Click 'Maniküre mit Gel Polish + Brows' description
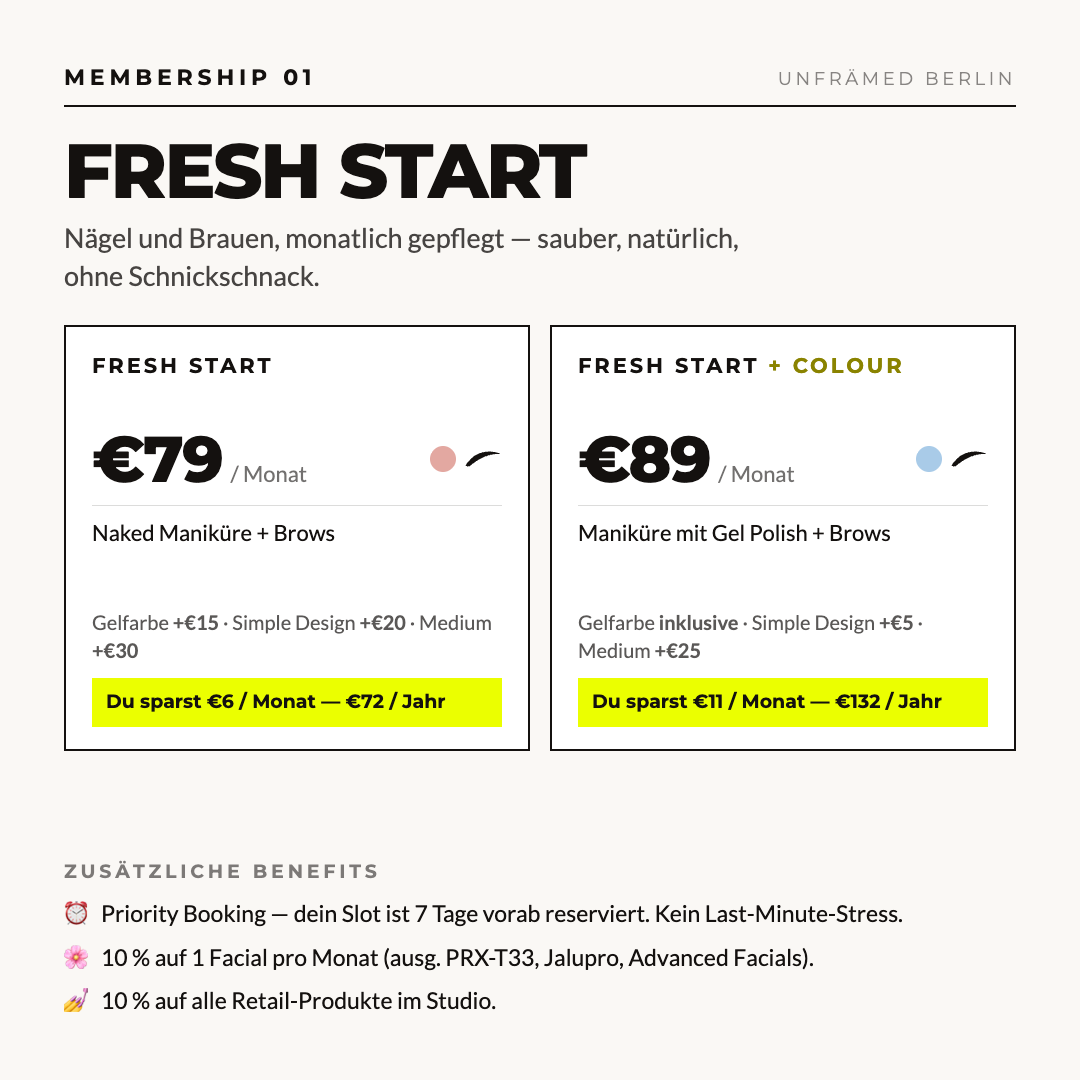Screen dimensions: 1080x1080 click(734, 534)
